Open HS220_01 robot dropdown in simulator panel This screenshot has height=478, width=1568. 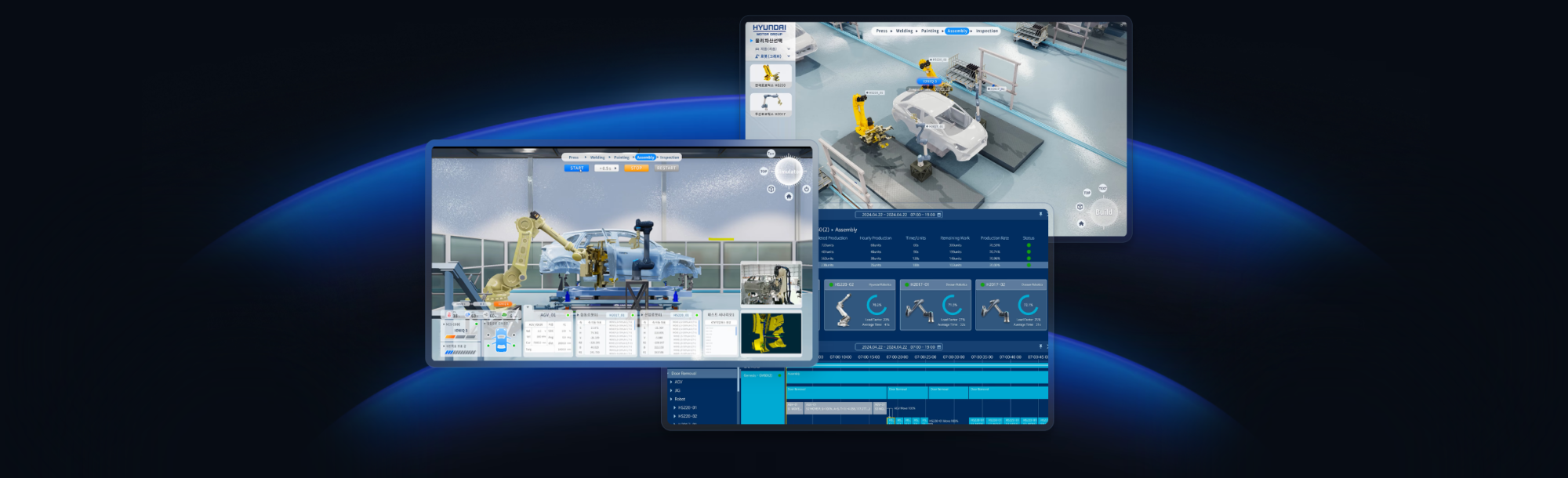pos(681,315)
